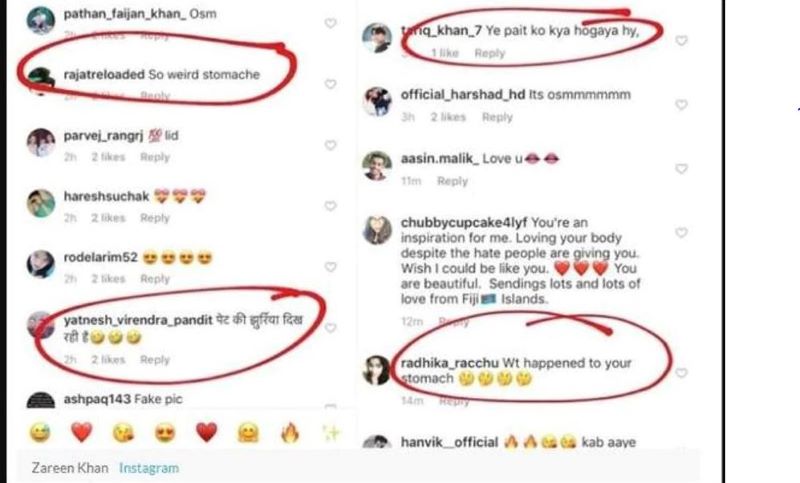Viewport: 800px width, 483px height.
Task: Like the comment by hareshsuchak
Action: (x=330, y=206)
